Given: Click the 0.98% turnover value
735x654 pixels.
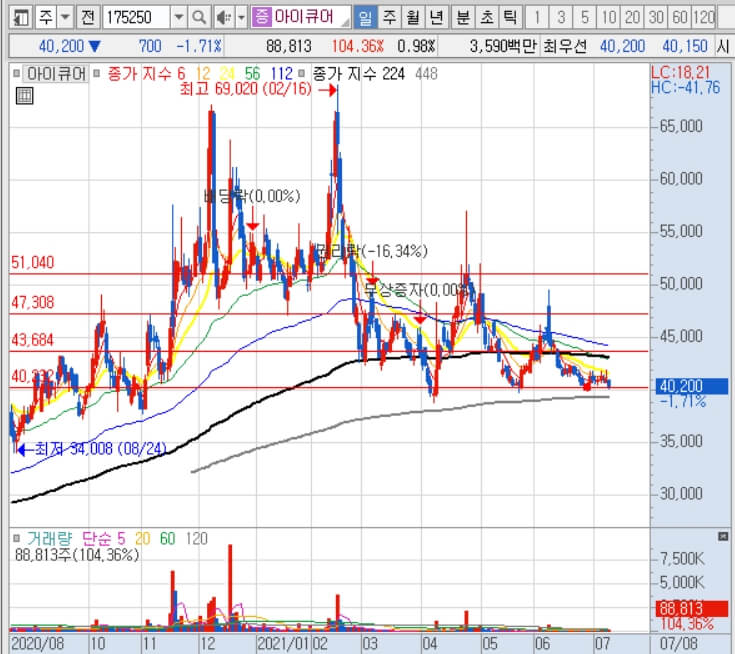Looking at the screenshot, I should (x=416, y=46).
